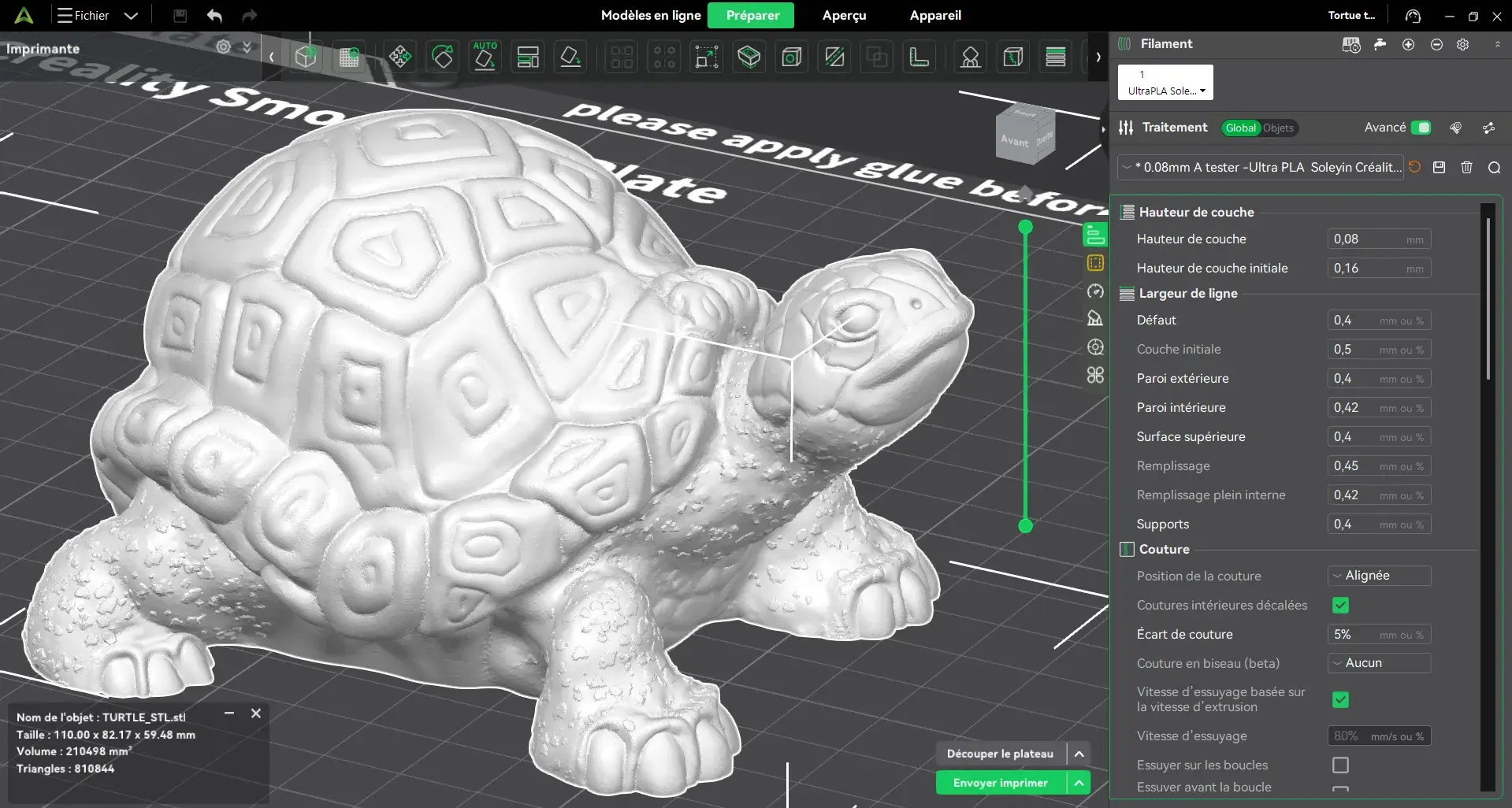Delete the process preset trash icon

tap(1466, 167)
